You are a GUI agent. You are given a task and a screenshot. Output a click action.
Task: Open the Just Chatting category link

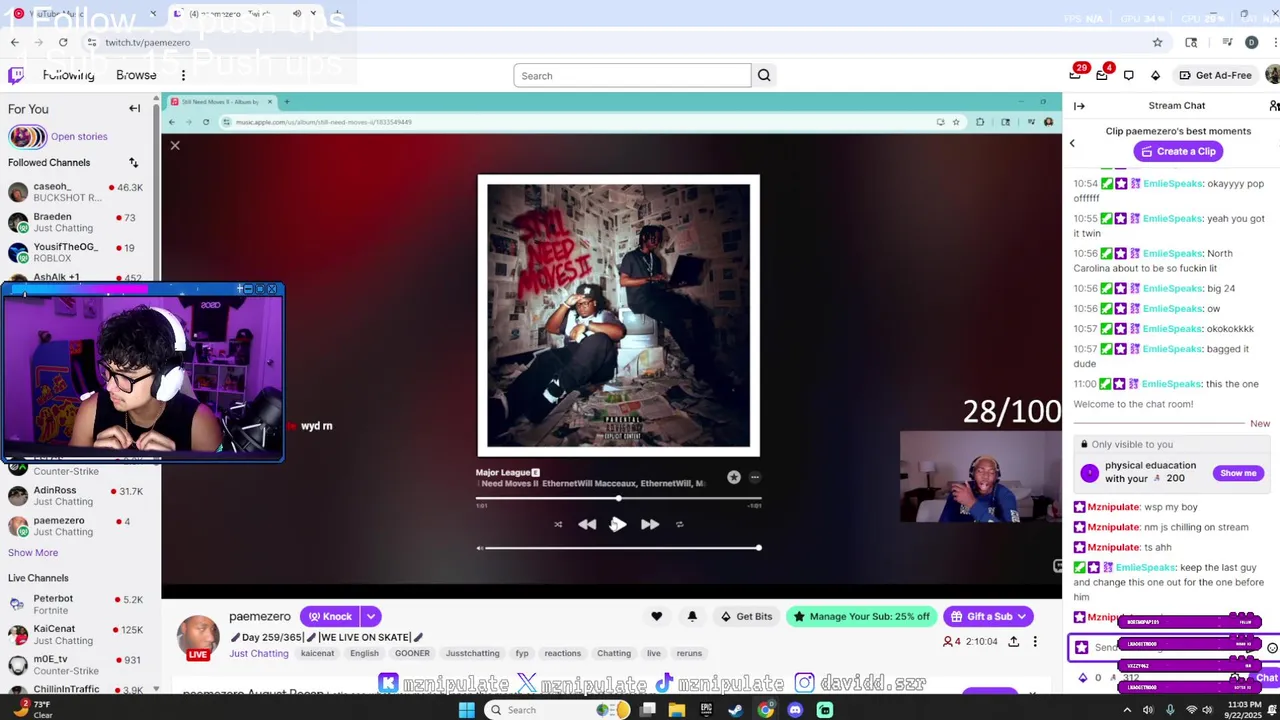click(258, 653)
